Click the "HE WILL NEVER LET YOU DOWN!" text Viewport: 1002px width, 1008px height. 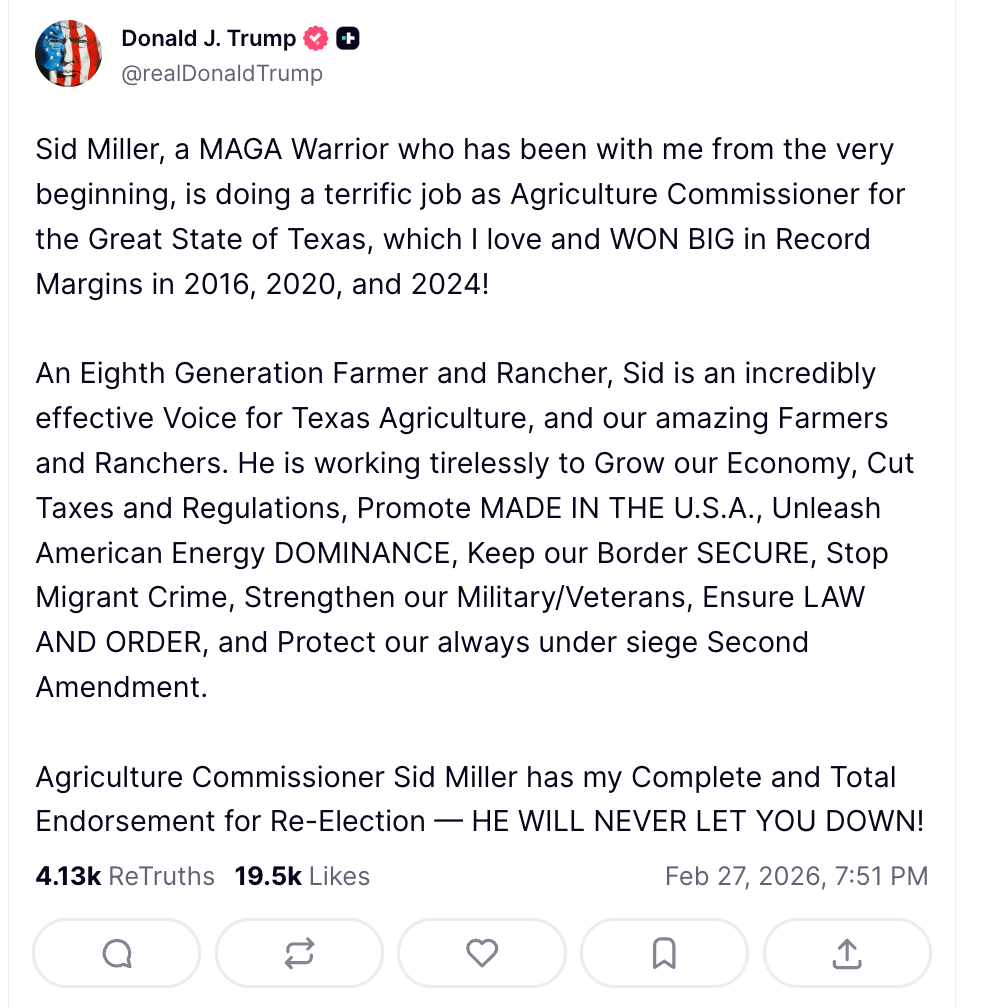698,821
